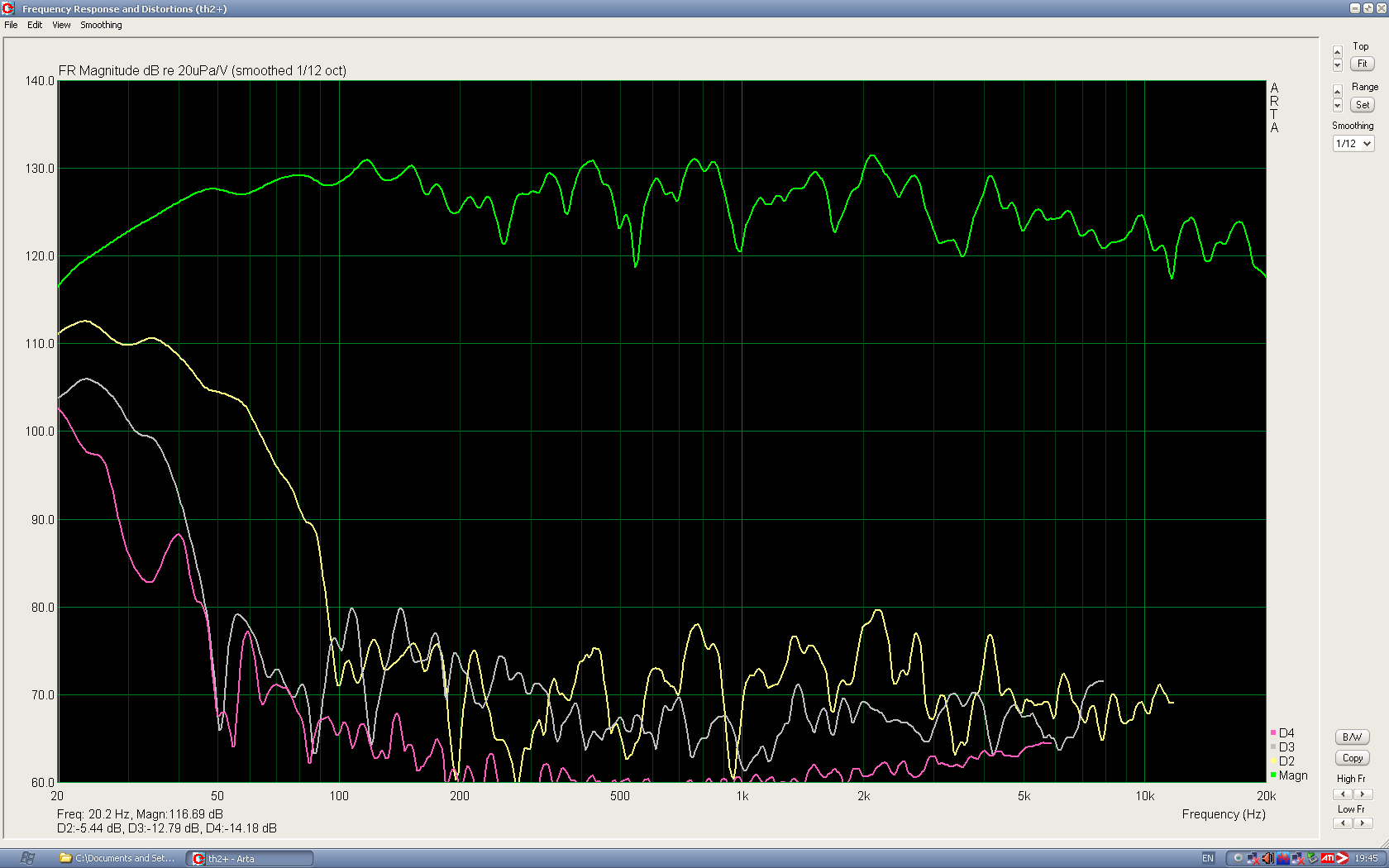
Task: Open the C:\Documents and Set... taskbar item
Action: pyautogui.click(x=117, y=858)
